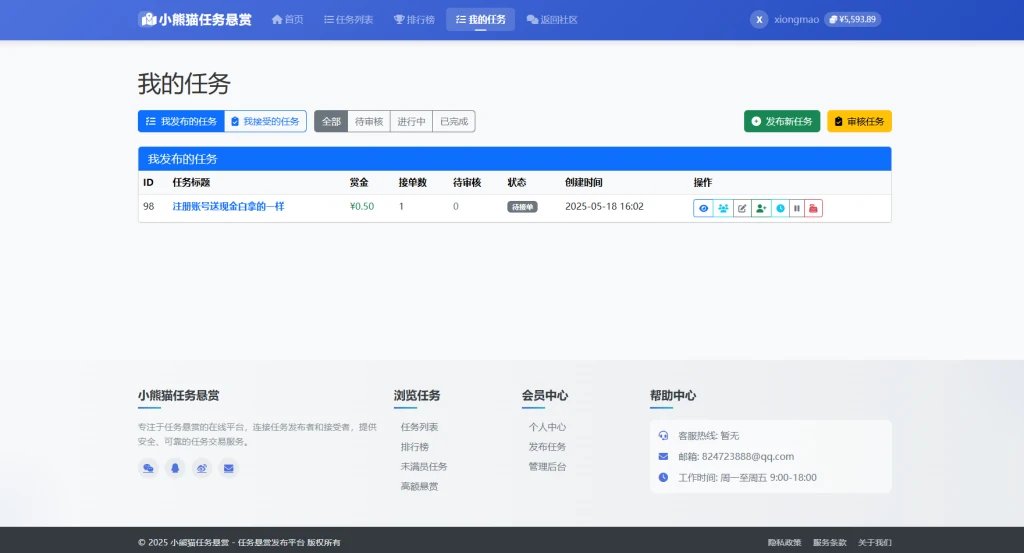
Task: Pause task 98 using the pause icon
Action: [797, 208]
